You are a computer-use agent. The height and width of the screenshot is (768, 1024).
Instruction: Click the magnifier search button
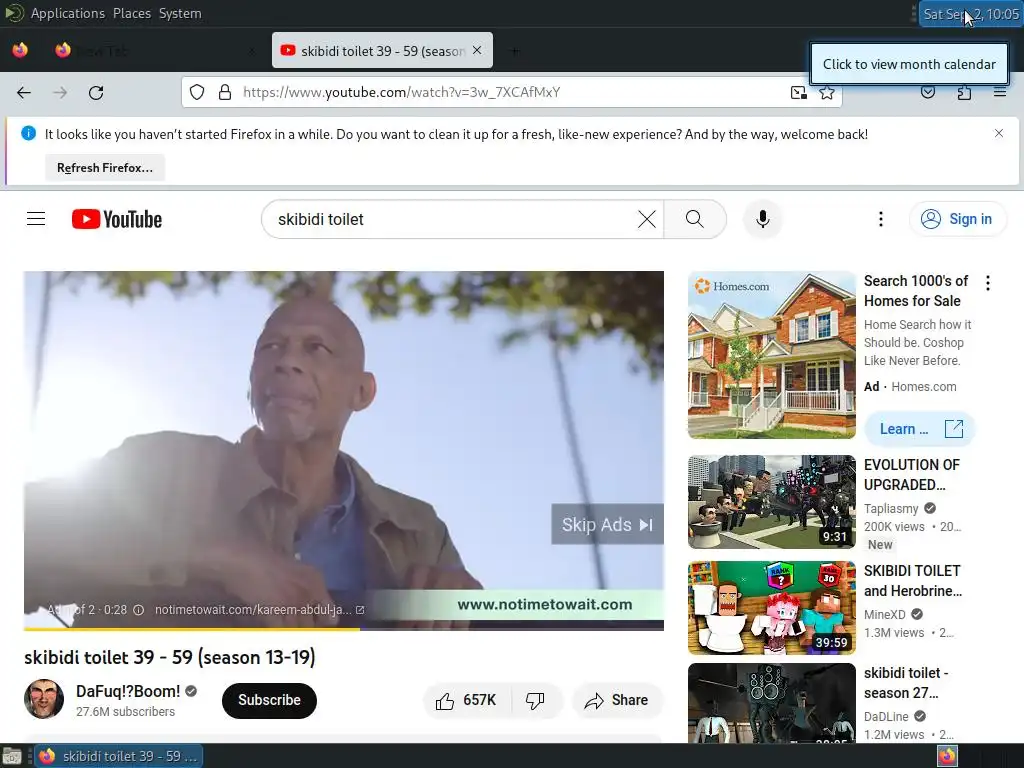click(x=695, y=219)
